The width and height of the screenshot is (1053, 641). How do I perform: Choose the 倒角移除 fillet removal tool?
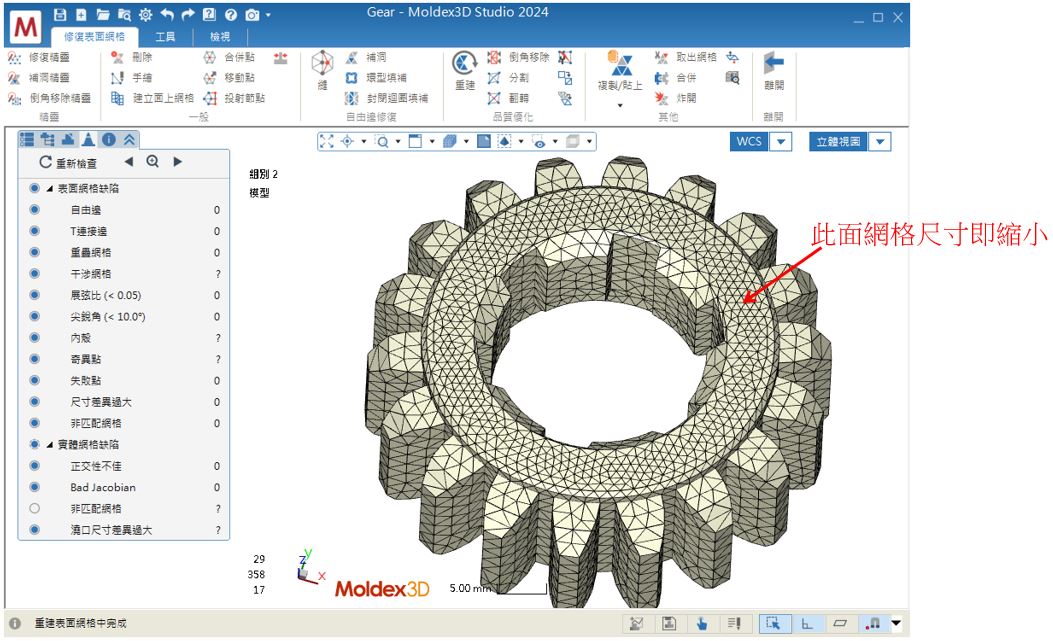[518, 57]
